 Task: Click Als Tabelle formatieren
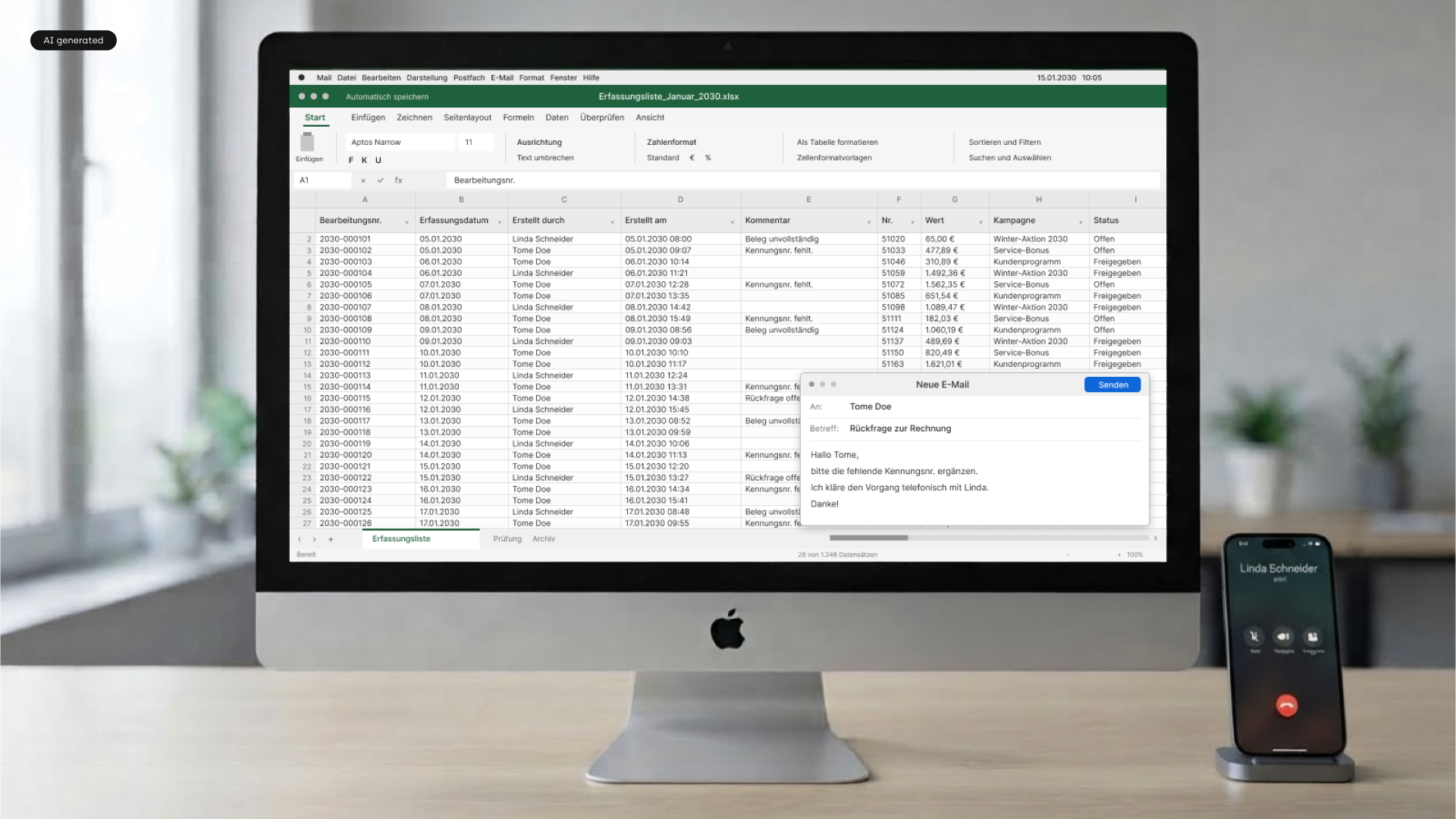click(837, 142)
